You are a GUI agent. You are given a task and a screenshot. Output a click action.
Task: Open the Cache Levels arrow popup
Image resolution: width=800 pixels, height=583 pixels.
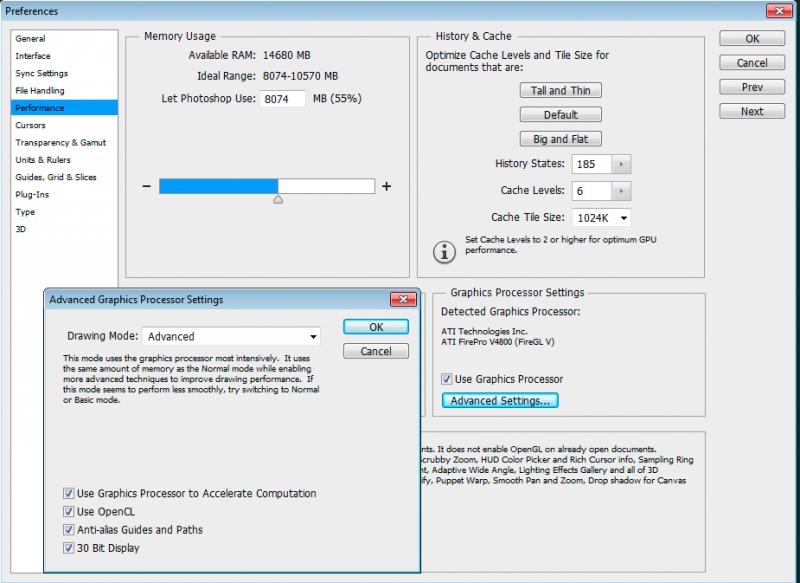[621, 191]
